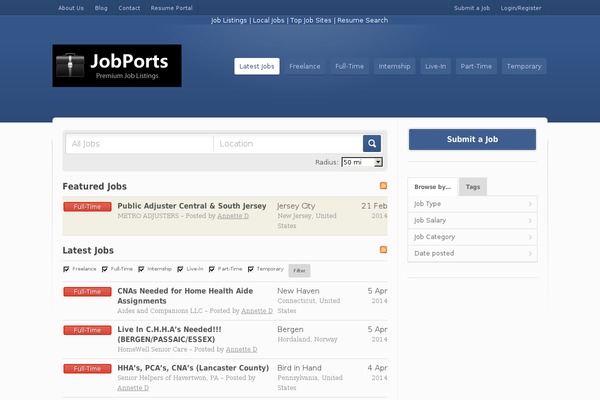Expand Job Category browse option
Image resolution: width=600 pixels, height=400 pixels.
(x=473, y=237)
